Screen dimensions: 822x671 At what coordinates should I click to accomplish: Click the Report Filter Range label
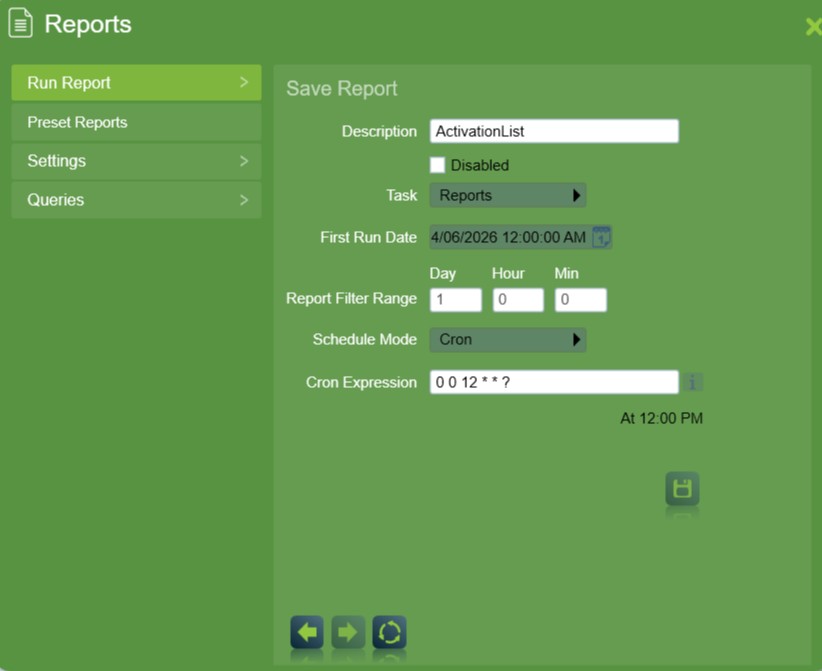coord(351,298)
